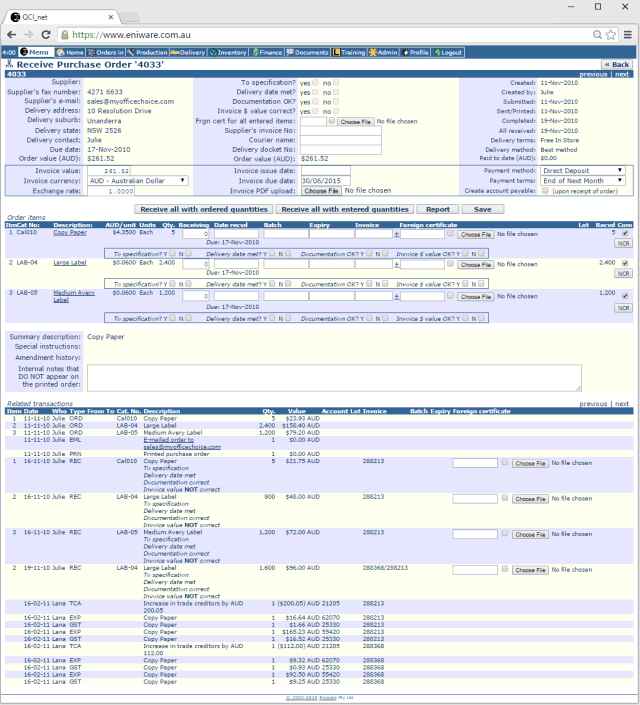Click the Internal notes text area
The width and height of the screenshot is (640, 705).
point(334,378)
